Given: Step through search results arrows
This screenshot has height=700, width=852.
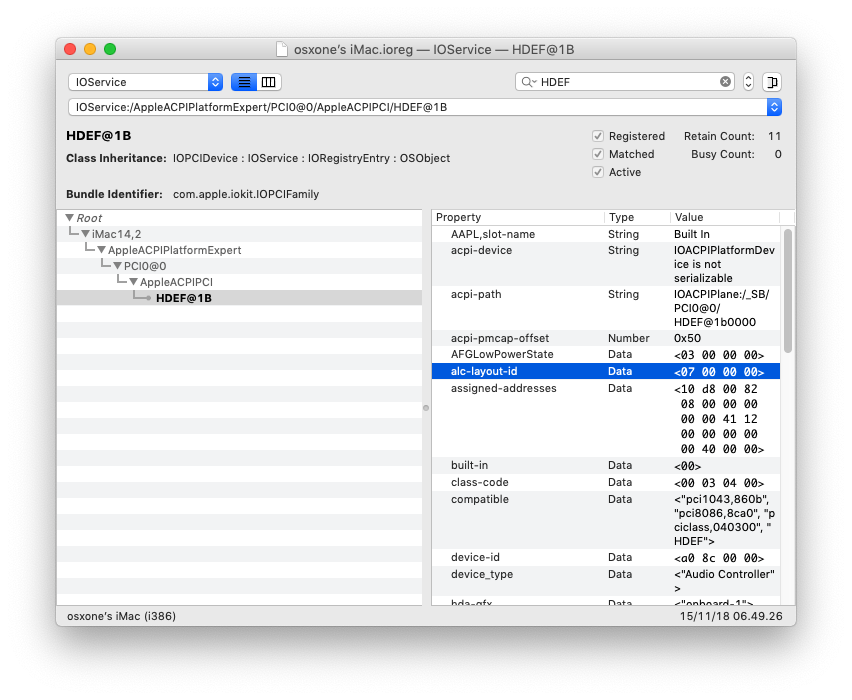Looking at the screenshot, I should click(748, 82).
